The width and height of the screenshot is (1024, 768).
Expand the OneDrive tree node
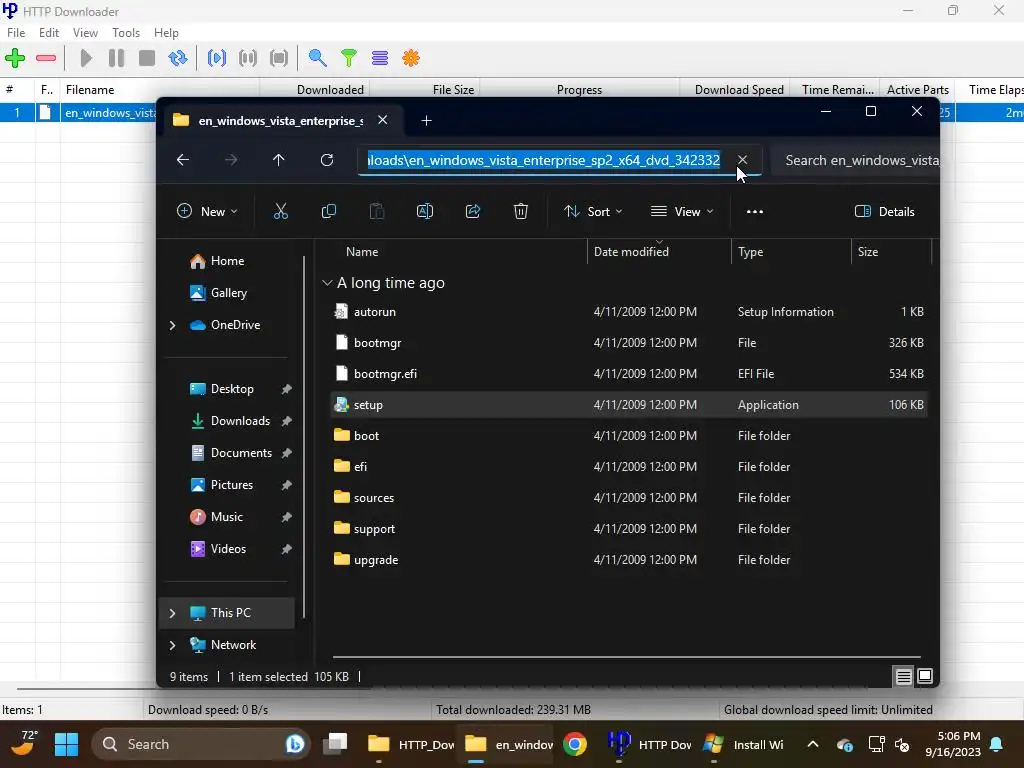[x=172, y=325]
